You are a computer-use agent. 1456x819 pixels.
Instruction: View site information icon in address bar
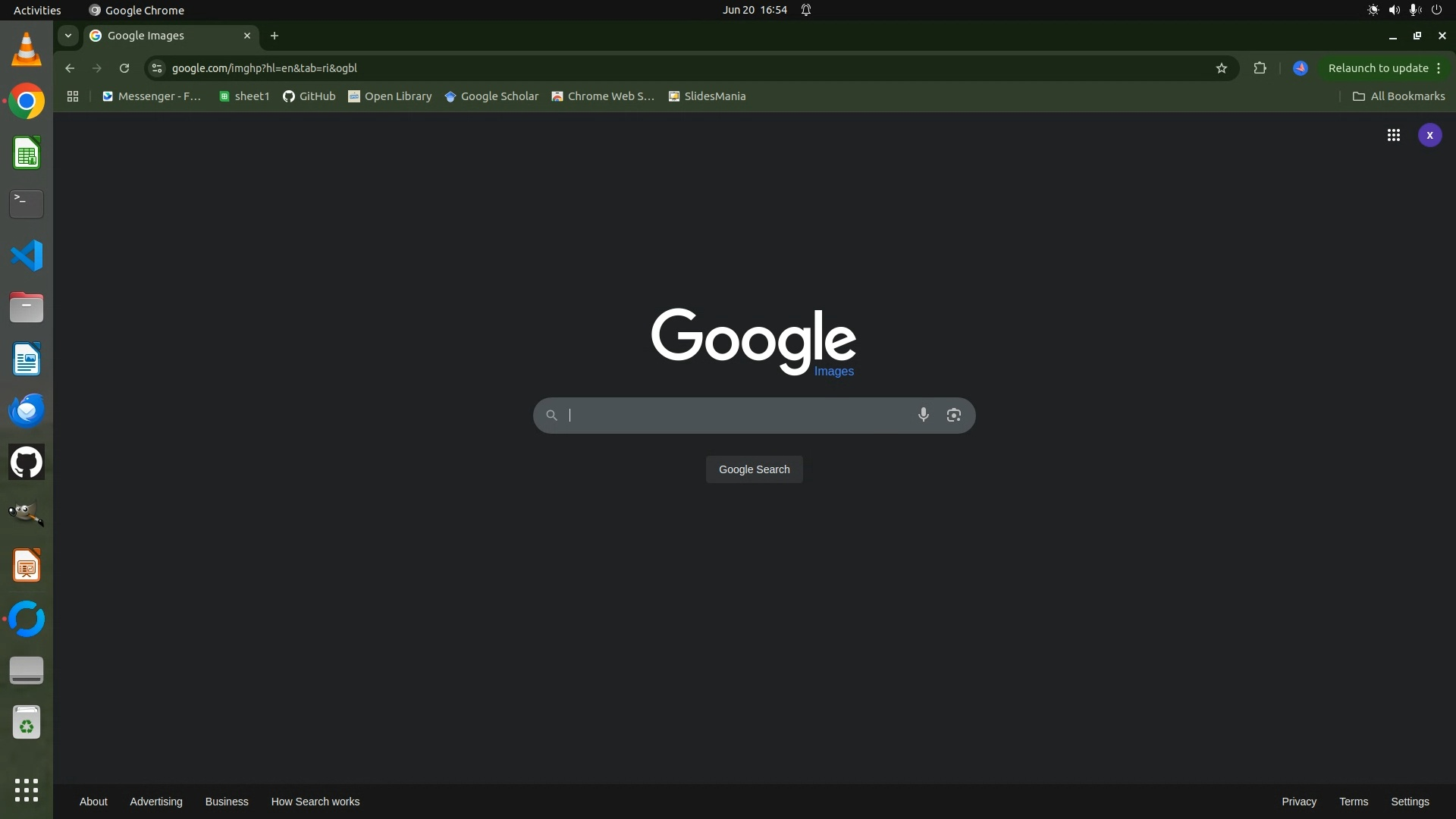[x=156, y=68]
